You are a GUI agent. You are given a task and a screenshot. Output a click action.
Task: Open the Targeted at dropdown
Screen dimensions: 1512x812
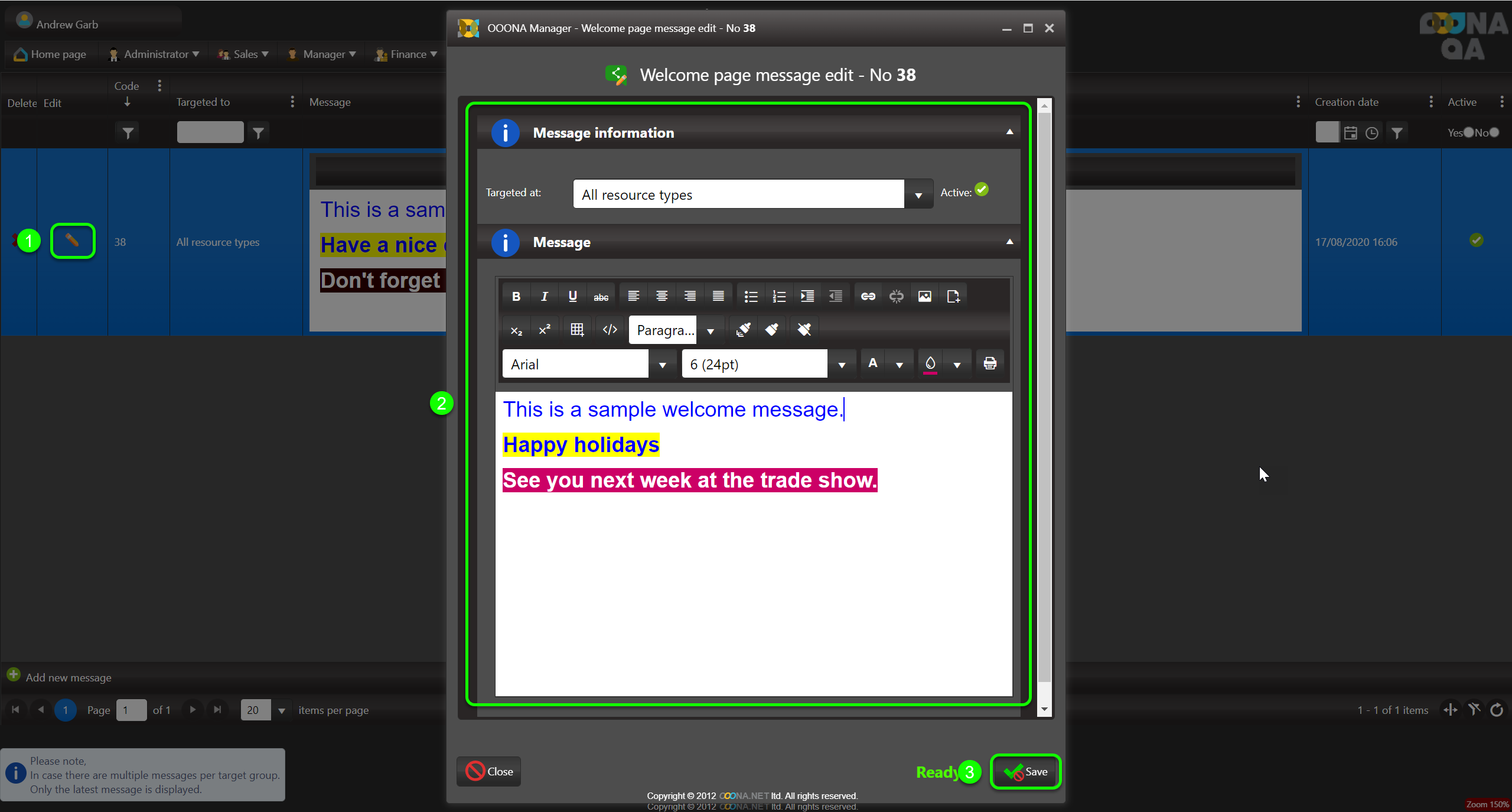pyautogui.click(x=918, y=194)
